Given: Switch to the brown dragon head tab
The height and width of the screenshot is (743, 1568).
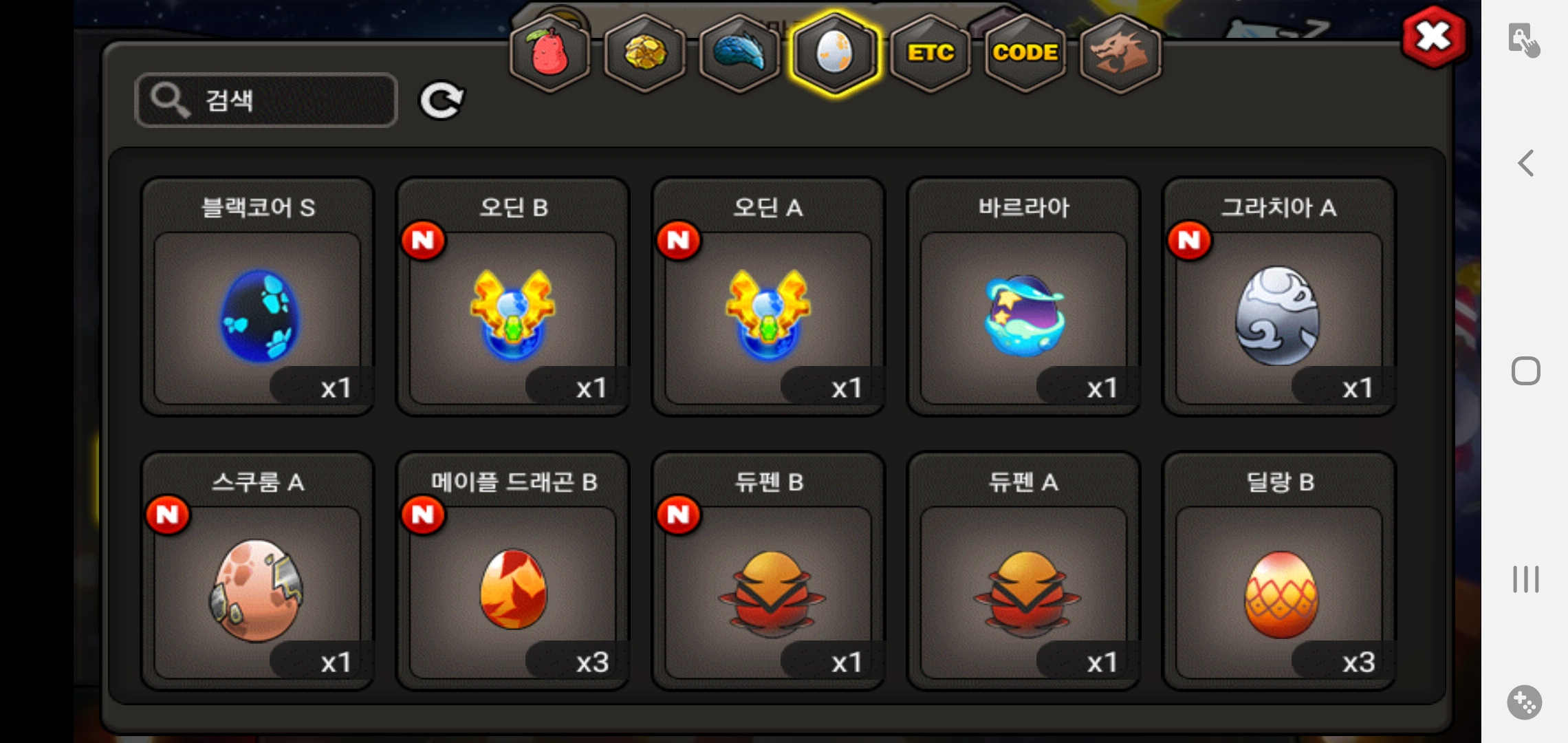Looking at the screenshot, I should (x=1120, y=53).
